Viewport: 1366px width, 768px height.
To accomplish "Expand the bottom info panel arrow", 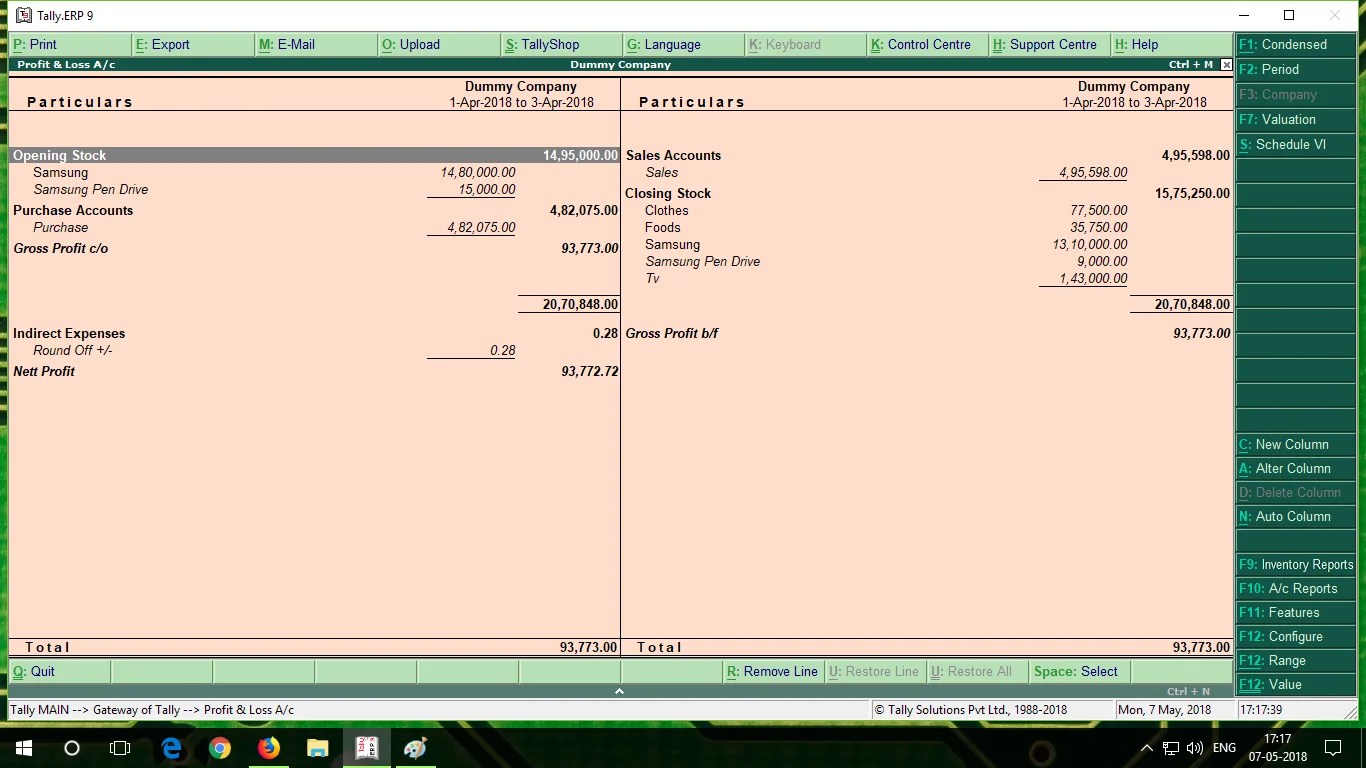I will [x=619, y=691].
